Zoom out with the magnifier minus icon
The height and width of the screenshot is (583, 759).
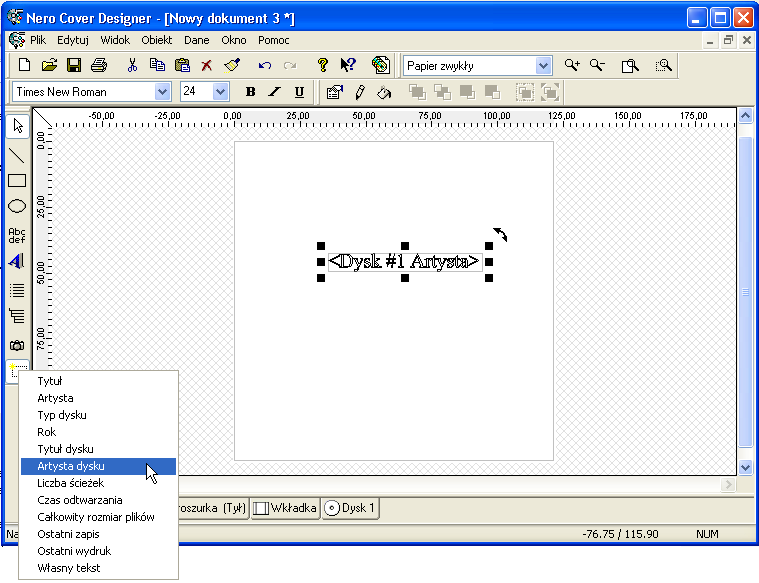click(597, 65)
